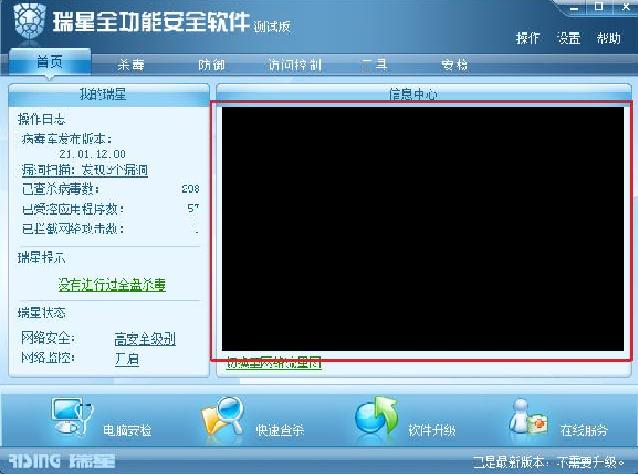Switch to the 安检 tab

pyautogui.click(x=454, y=64)
